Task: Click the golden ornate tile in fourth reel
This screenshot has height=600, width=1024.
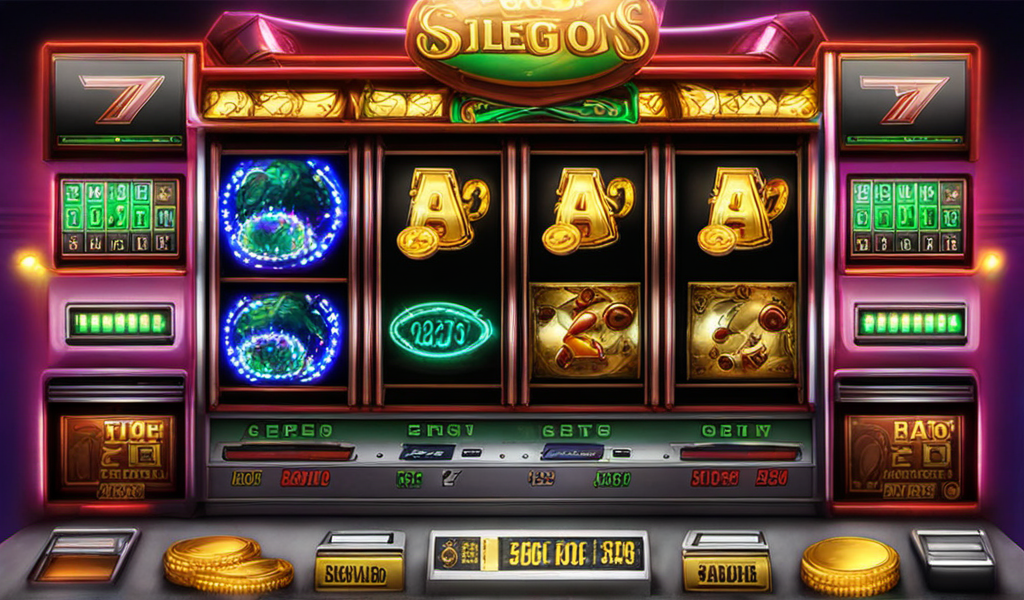Action: coord(742,330)
